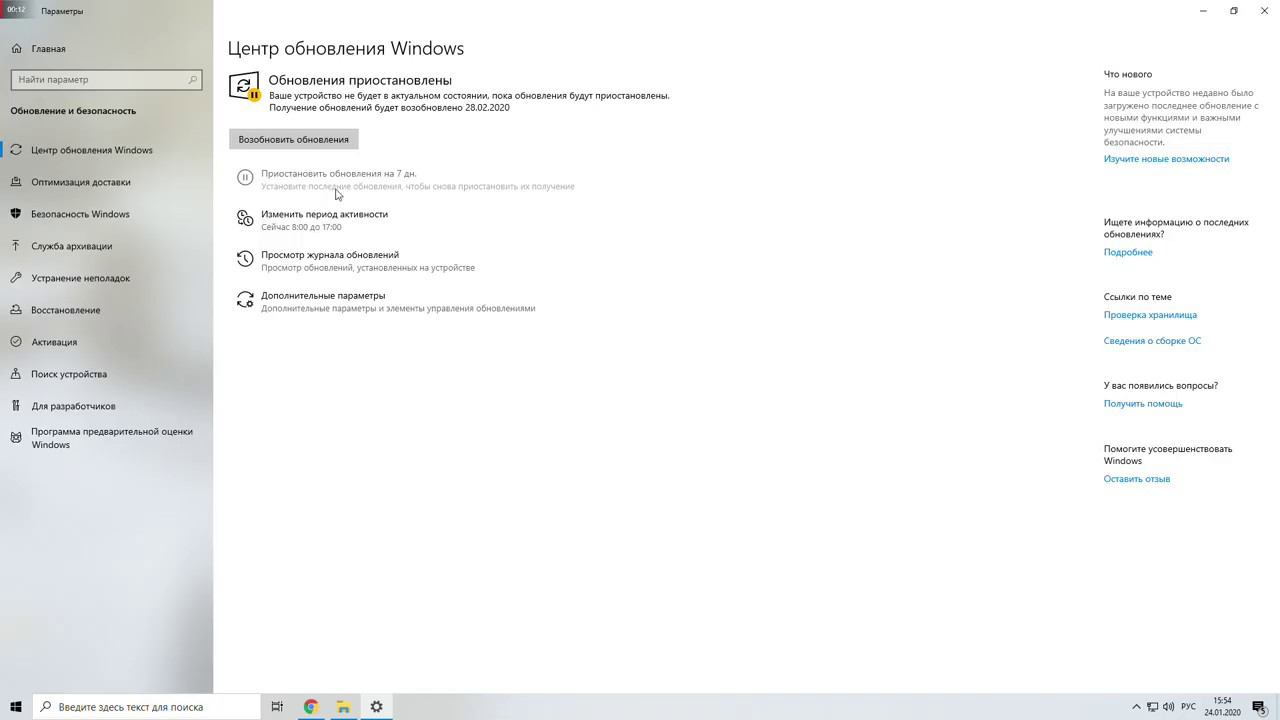Click the Получить помощь link

coord(1143,404)
